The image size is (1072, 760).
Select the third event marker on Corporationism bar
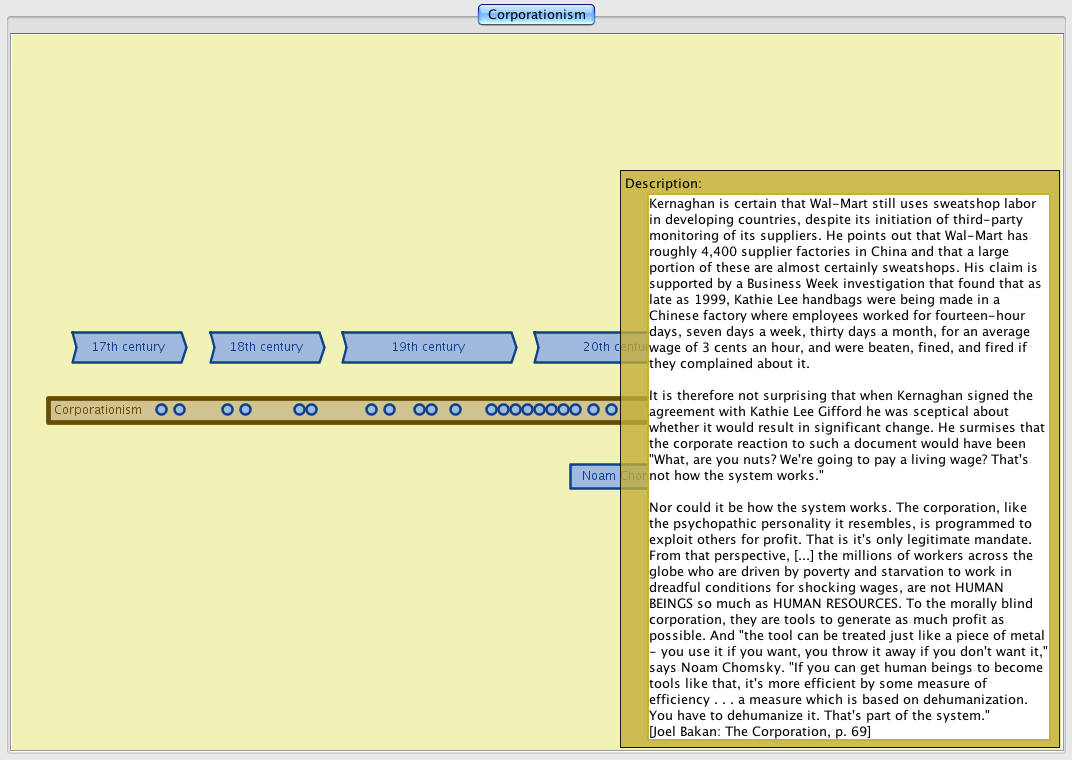(227, 410)
